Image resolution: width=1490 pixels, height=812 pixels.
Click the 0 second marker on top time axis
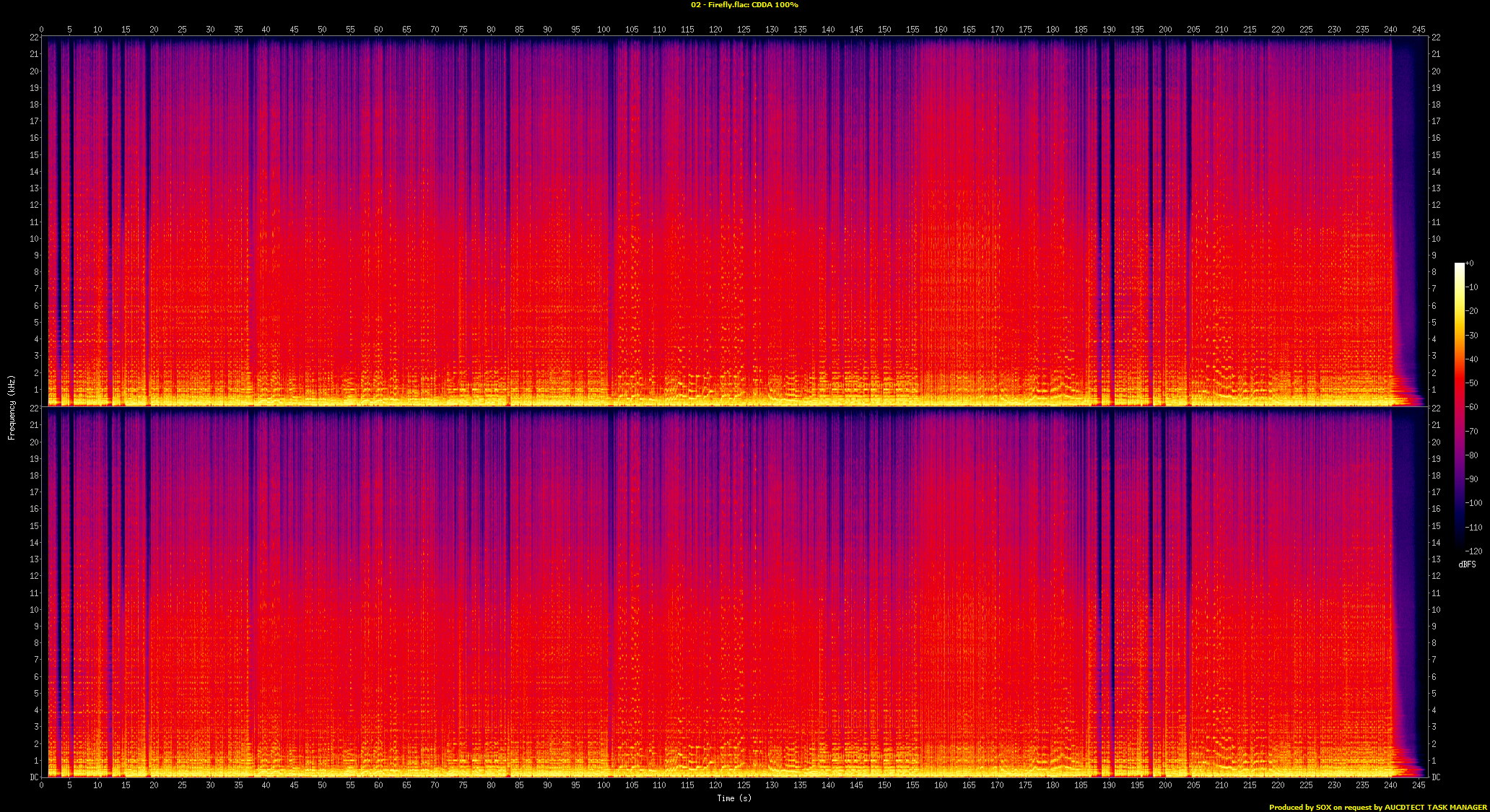tap(42, 30)
